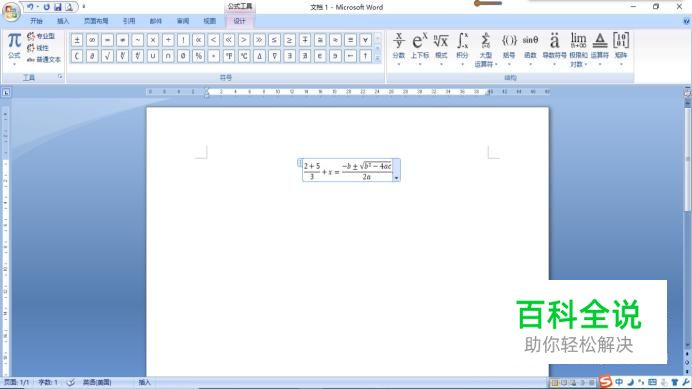Toggle 普通文本 normal text option
The image size is (692, 389).
tap(44, 59)
